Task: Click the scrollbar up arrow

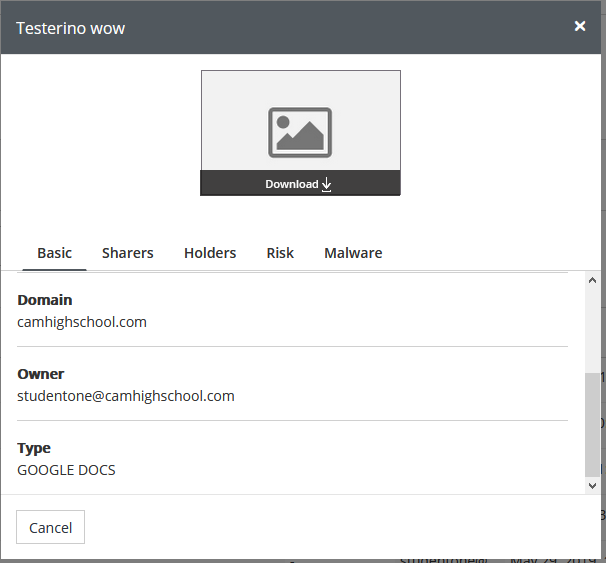Action: (592, 282)
